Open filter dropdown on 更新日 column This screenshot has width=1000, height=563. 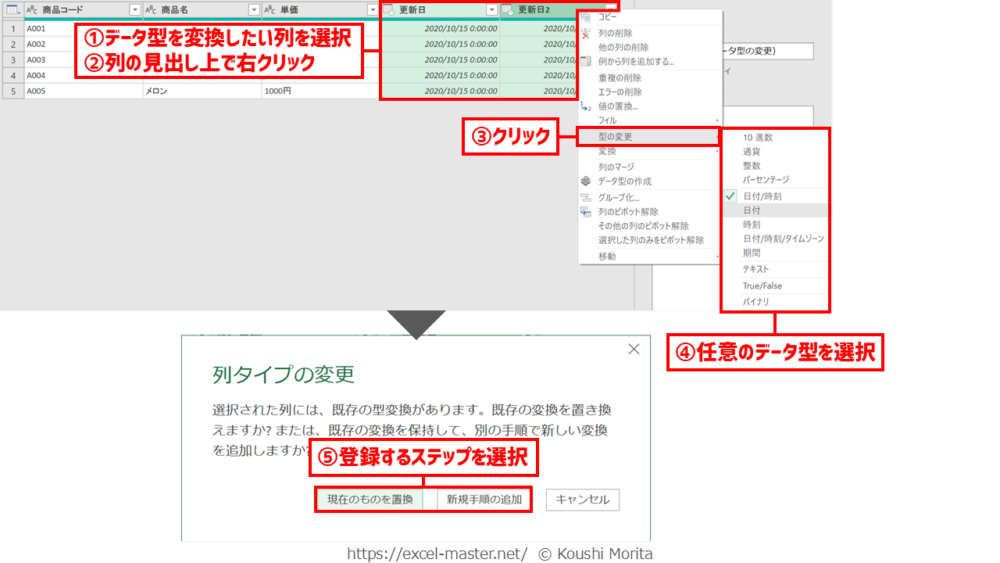pyautogui.click(x=490, y=10)
